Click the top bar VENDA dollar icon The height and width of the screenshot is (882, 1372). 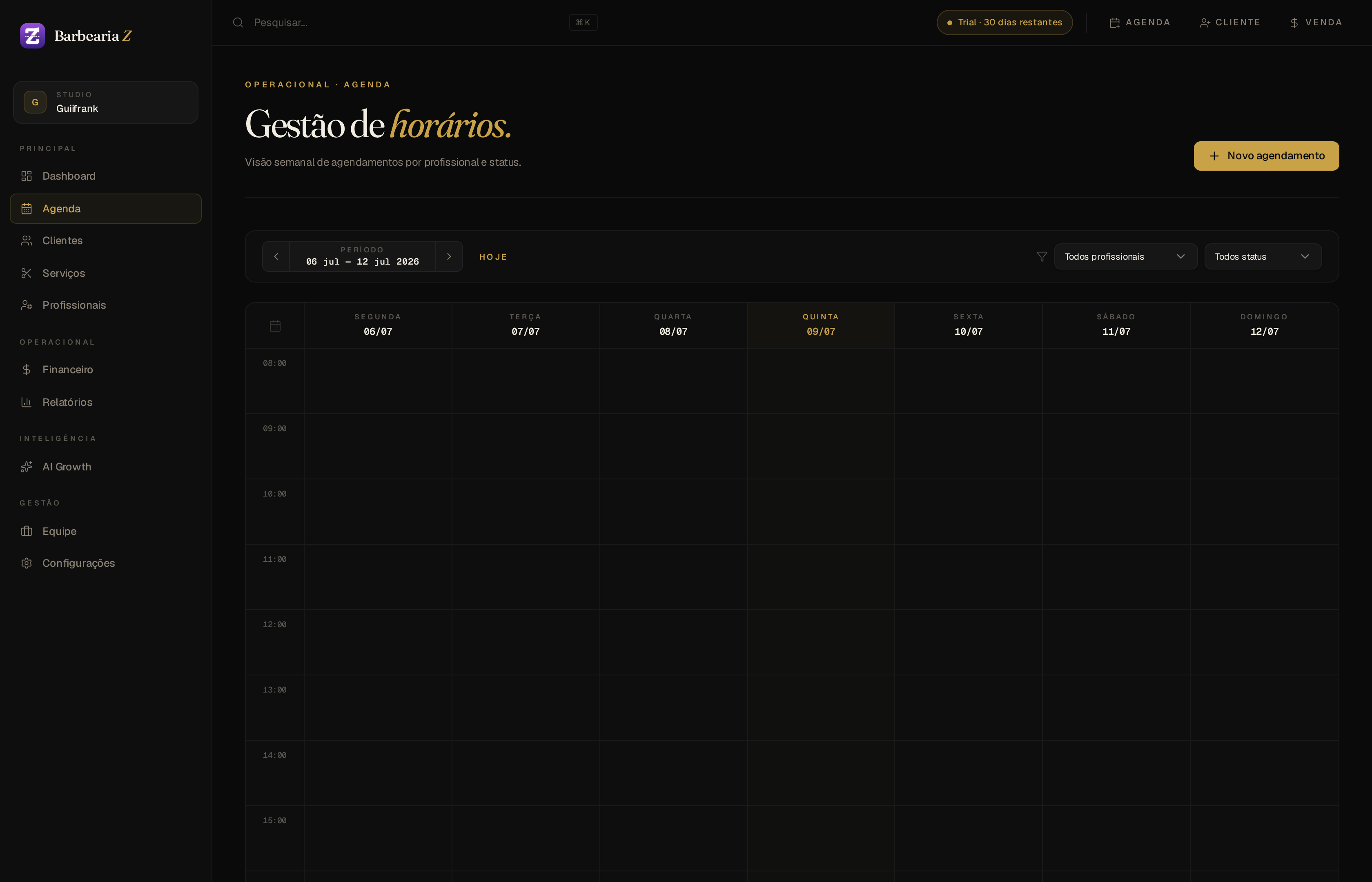coord(1294,23)
